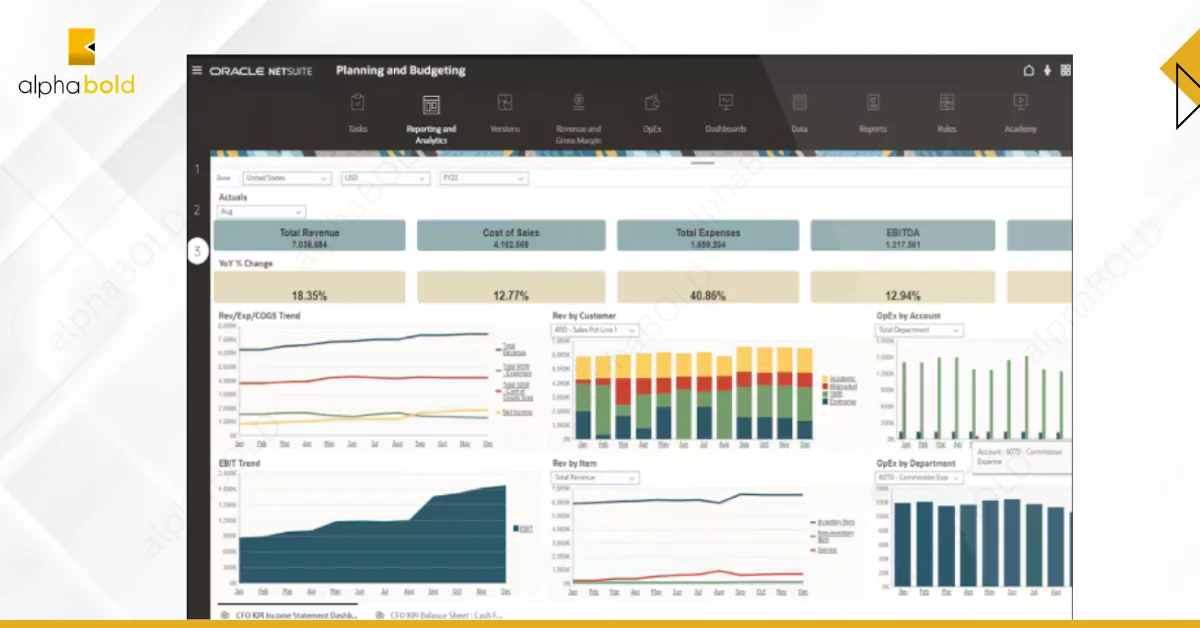1200x628 pixels.
Task: Open the Total Department dropdown for OpEx by Account
Action: pos(920,330)
